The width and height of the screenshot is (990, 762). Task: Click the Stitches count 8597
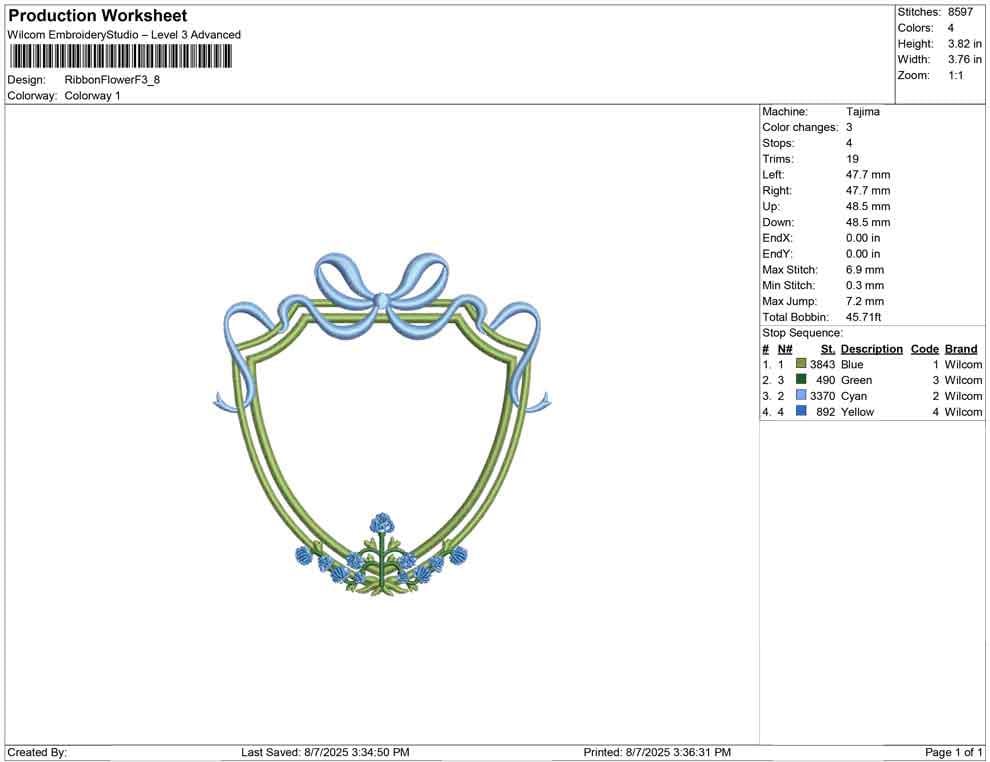[961, 12]
